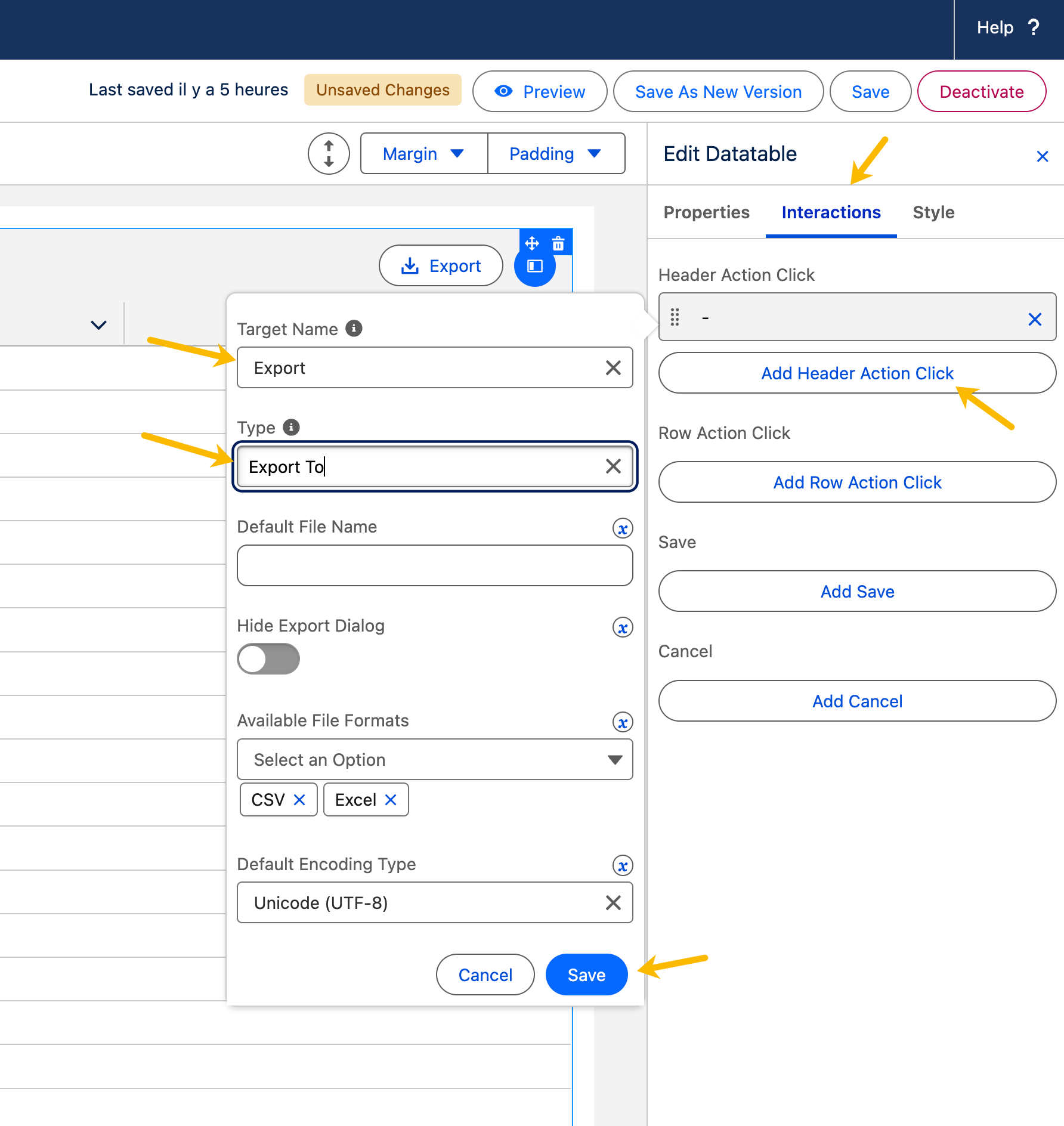This screenshot has height=1126, width=1064.
Task: Click Add Row Action Click button
Action: coord(857,482)
